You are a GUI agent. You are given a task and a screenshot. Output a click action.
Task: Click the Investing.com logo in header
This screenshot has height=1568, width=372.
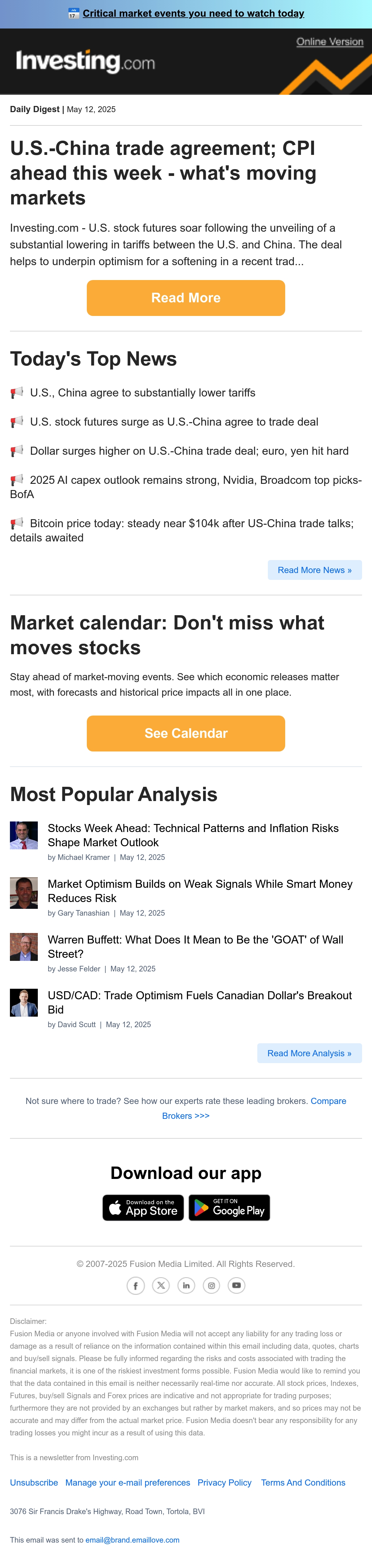click(x=85, y=61)
